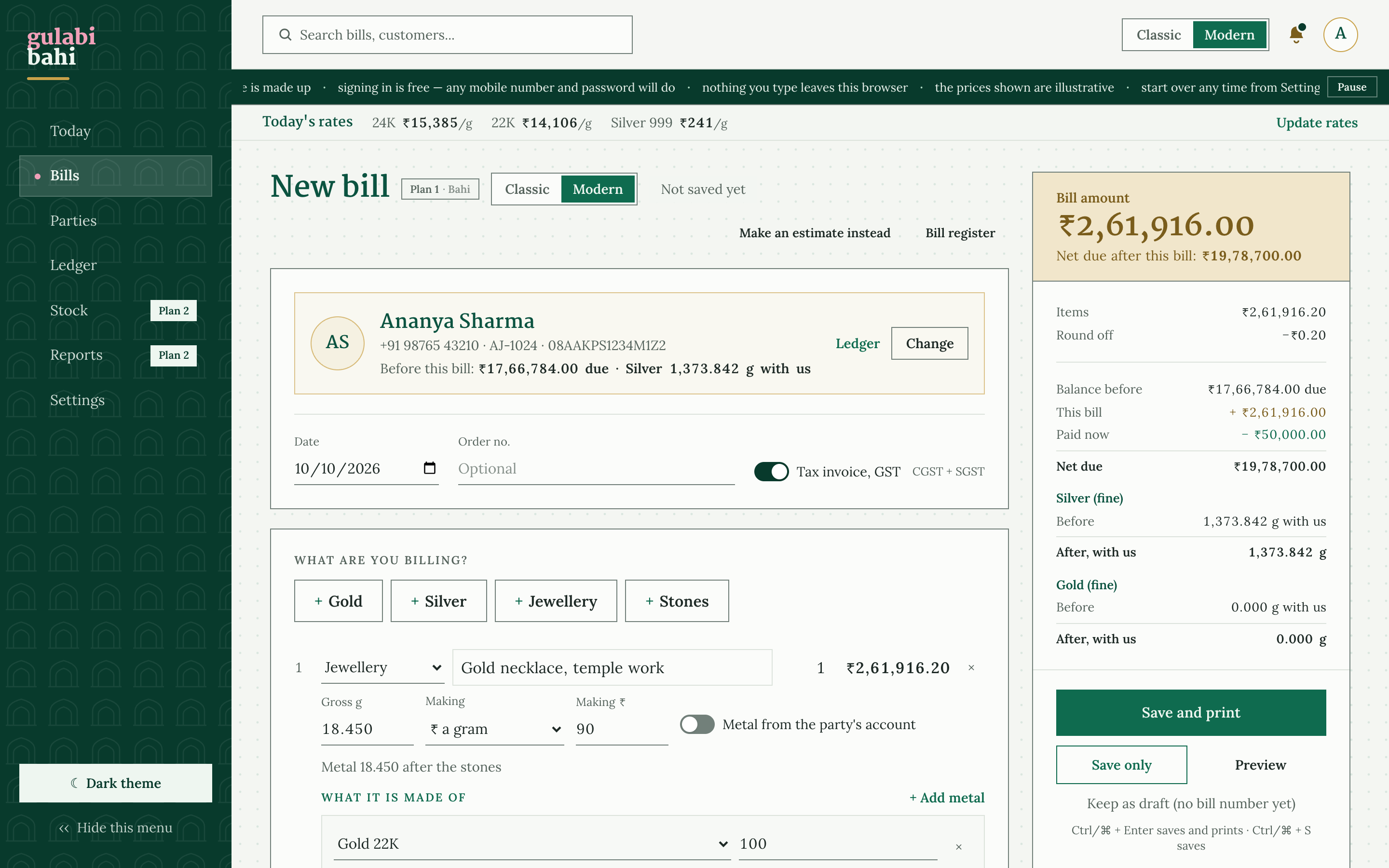Click Save and print
This screenshot has height=868, width=1389.
(x=1191, y=712)
